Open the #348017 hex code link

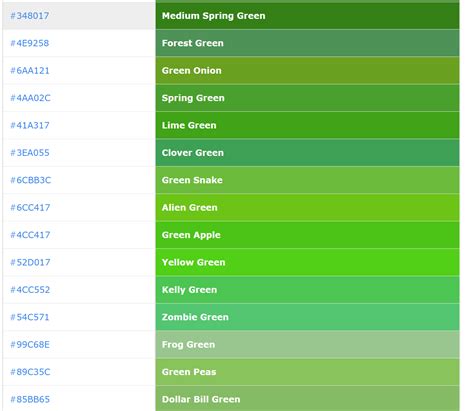coord(30,16)
